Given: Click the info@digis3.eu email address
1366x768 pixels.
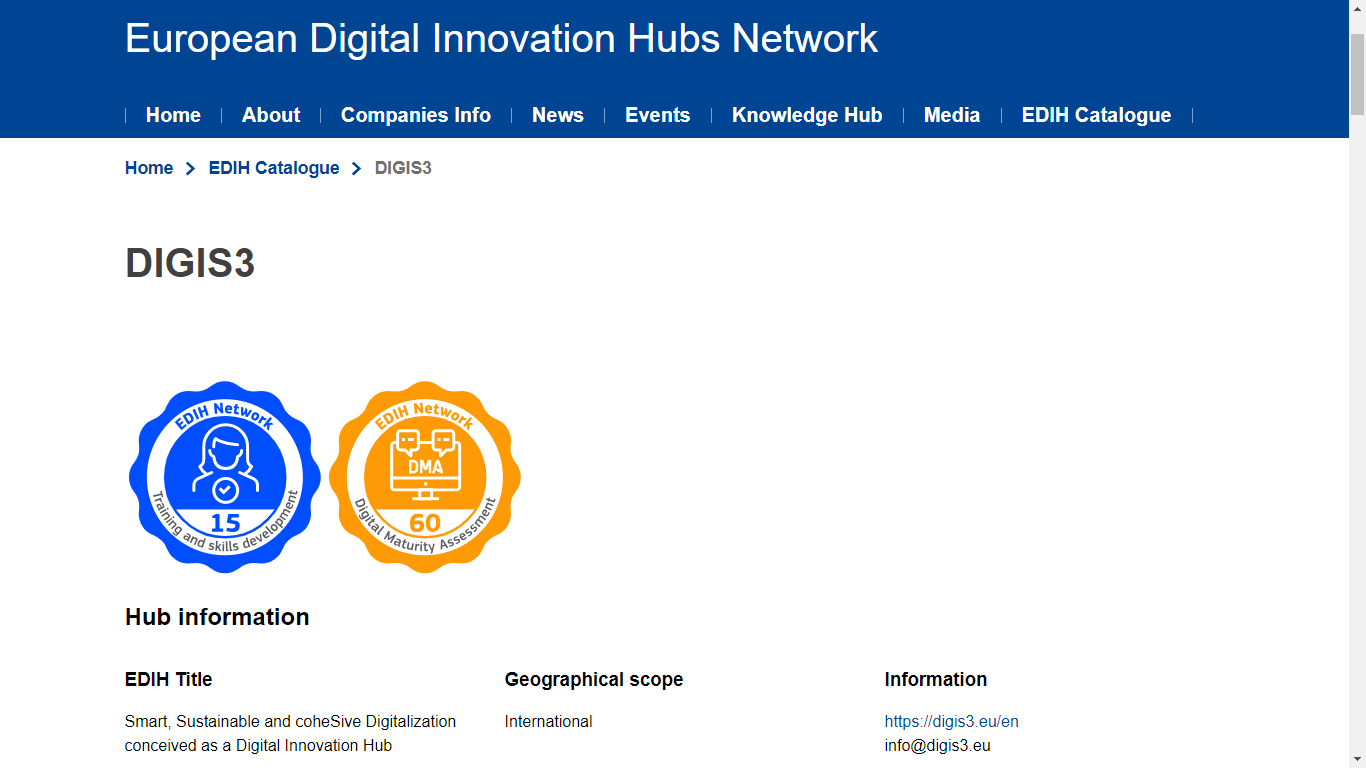Looking at the screenshot, I should 937,745.
